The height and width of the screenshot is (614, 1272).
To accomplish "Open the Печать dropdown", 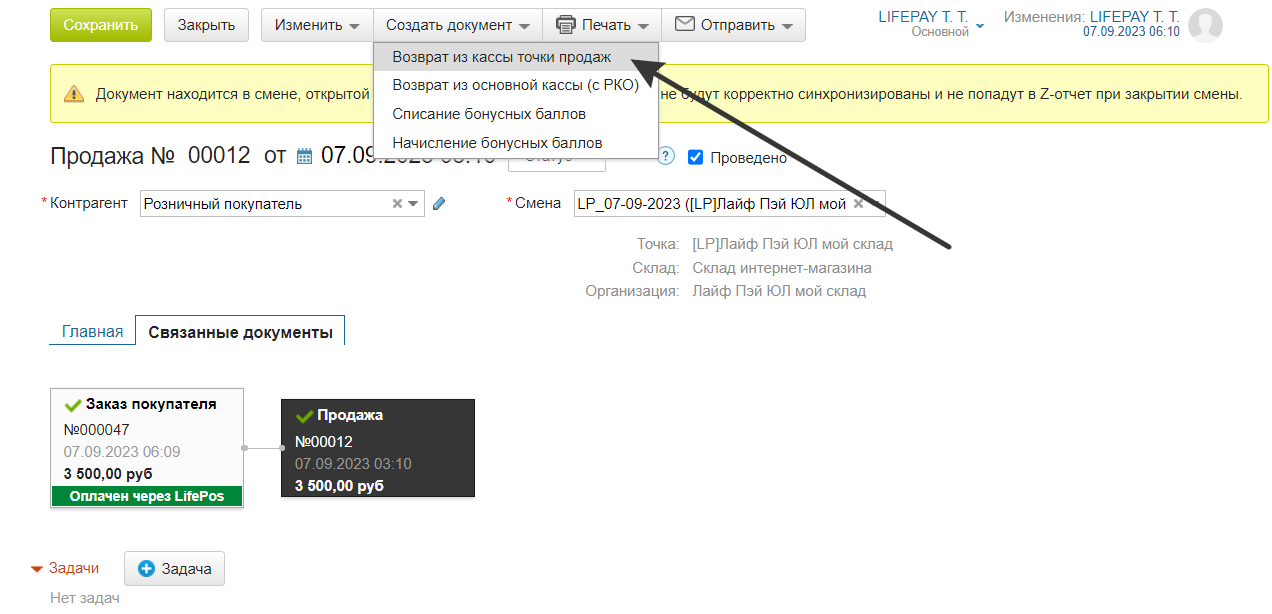I will [x=602, y=25].
